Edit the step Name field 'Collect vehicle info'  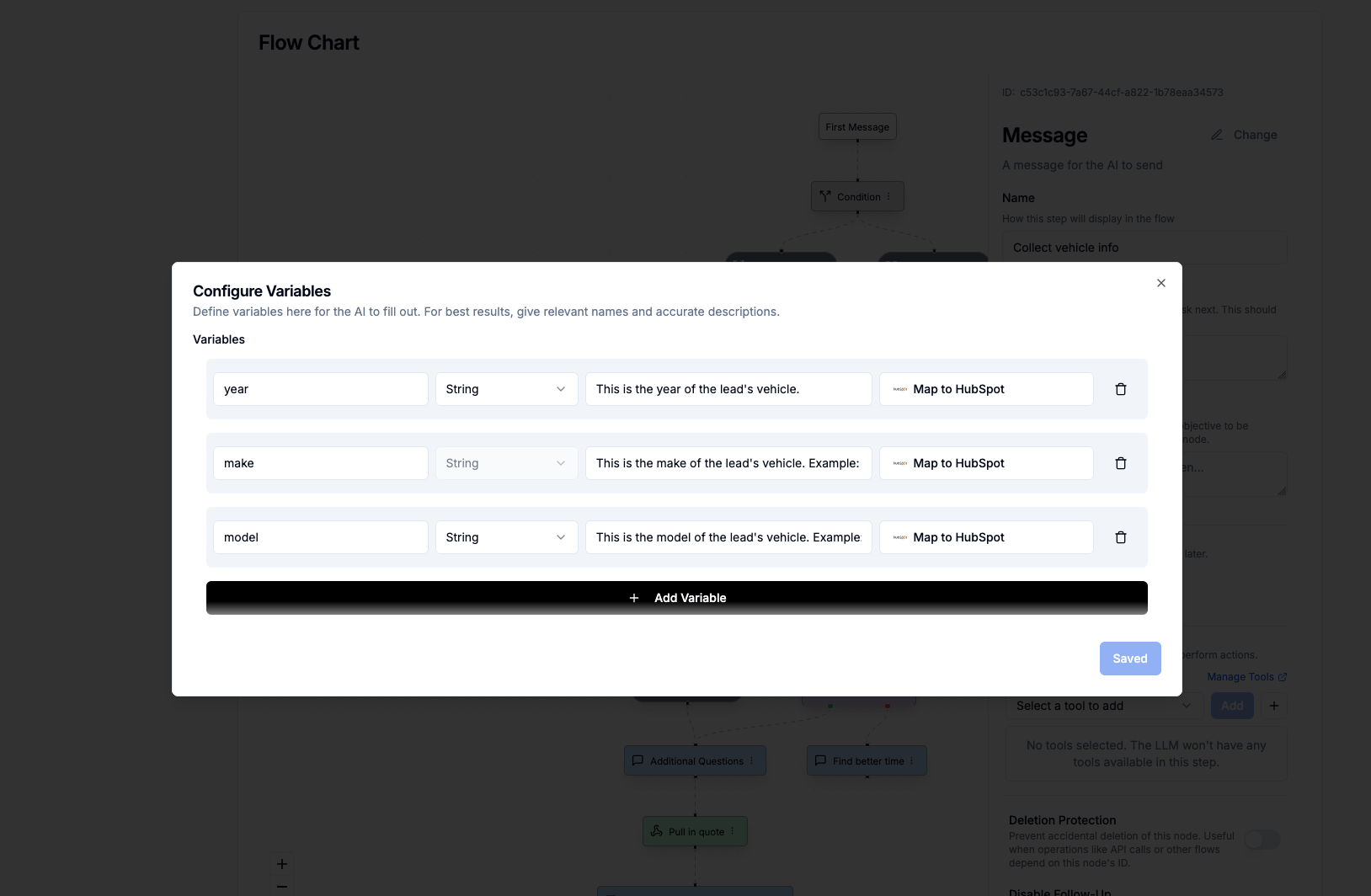(1144, 248)
